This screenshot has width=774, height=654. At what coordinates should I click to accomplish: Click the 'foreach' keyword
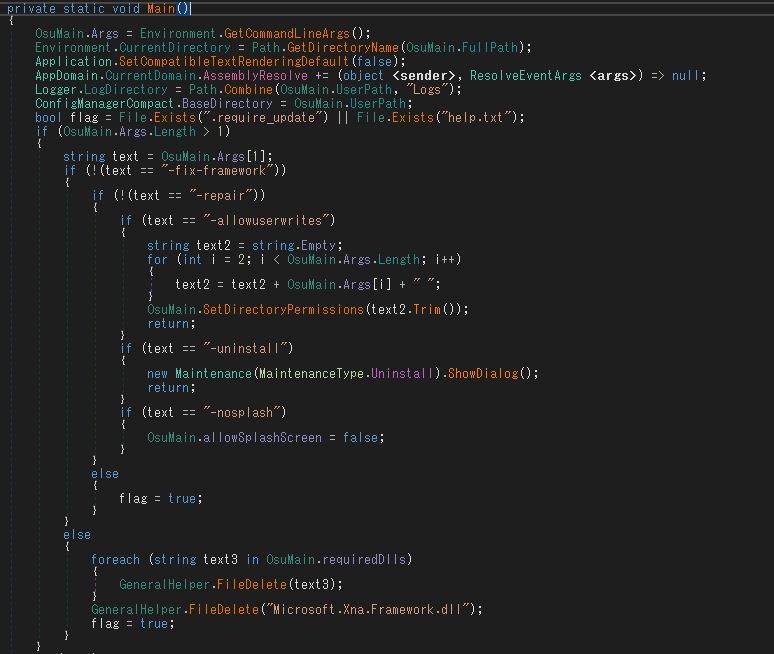tap(116, 560)
